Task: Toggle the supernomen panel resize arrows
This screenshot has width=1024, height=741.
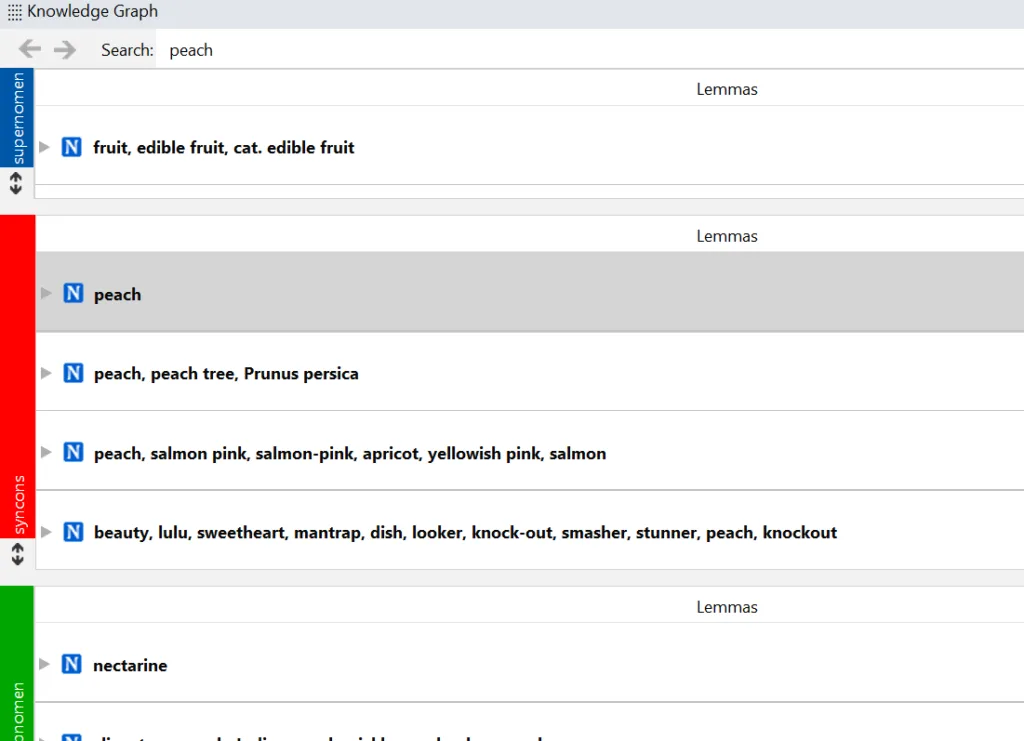Action: 16,183
